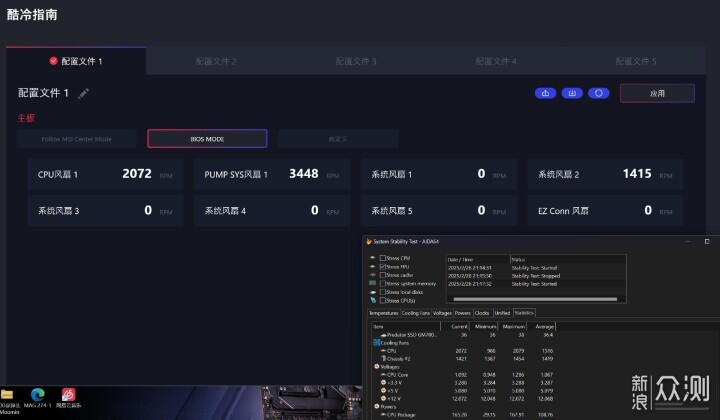The height and width of the screenshot is (420, 720).
Task: Click the 系统风扇 1 tile
Action: click(x=439, y=174)
